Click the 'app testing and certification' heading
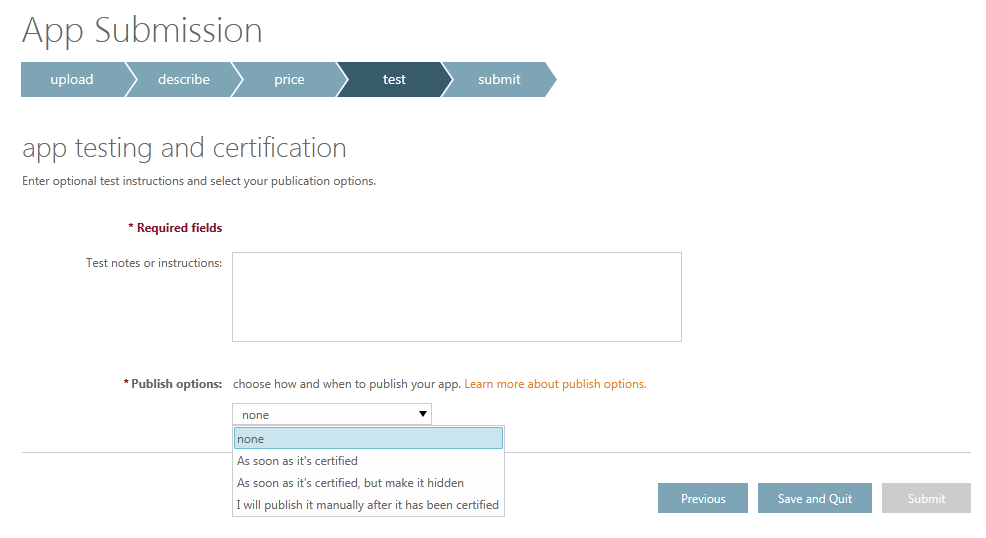The height and width of the screenshot is (538, 986). (x=184, y=149)
